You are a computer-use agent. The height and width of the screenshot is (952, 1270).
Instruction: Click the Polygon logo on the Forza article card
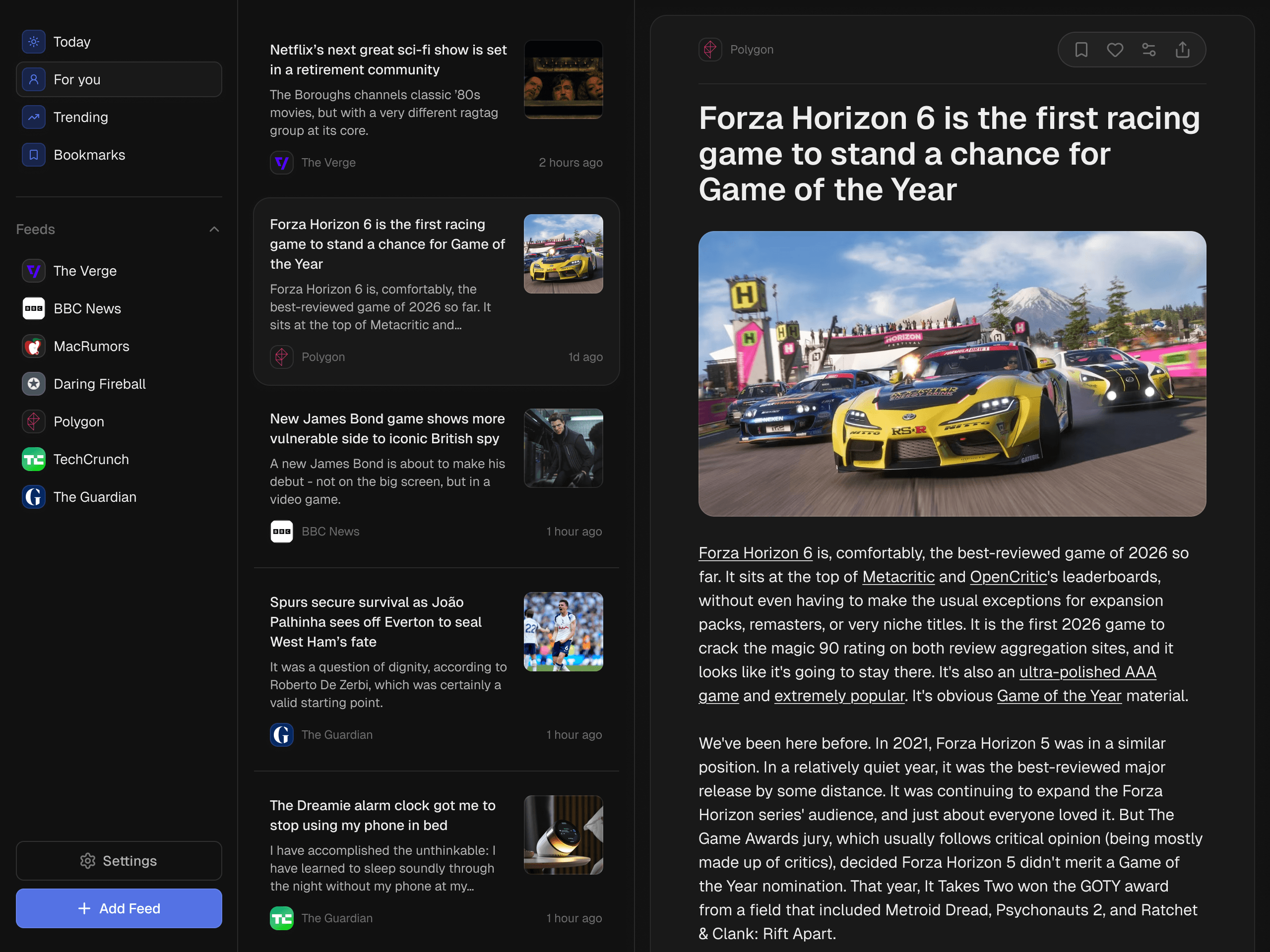pos(282,357)
